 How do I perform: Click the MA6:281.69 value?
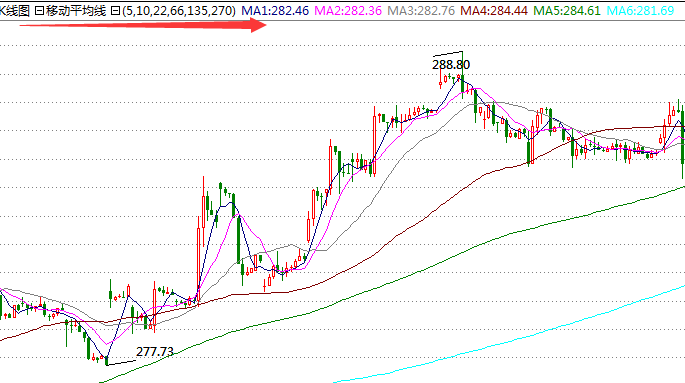pos(640,10)
